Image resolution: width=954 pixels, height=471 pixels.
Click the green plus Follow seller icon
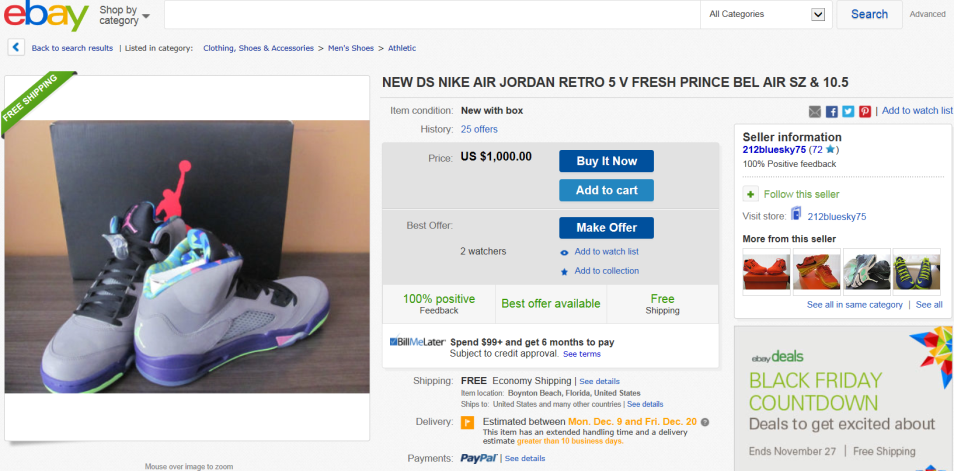(x=750, y=194)
